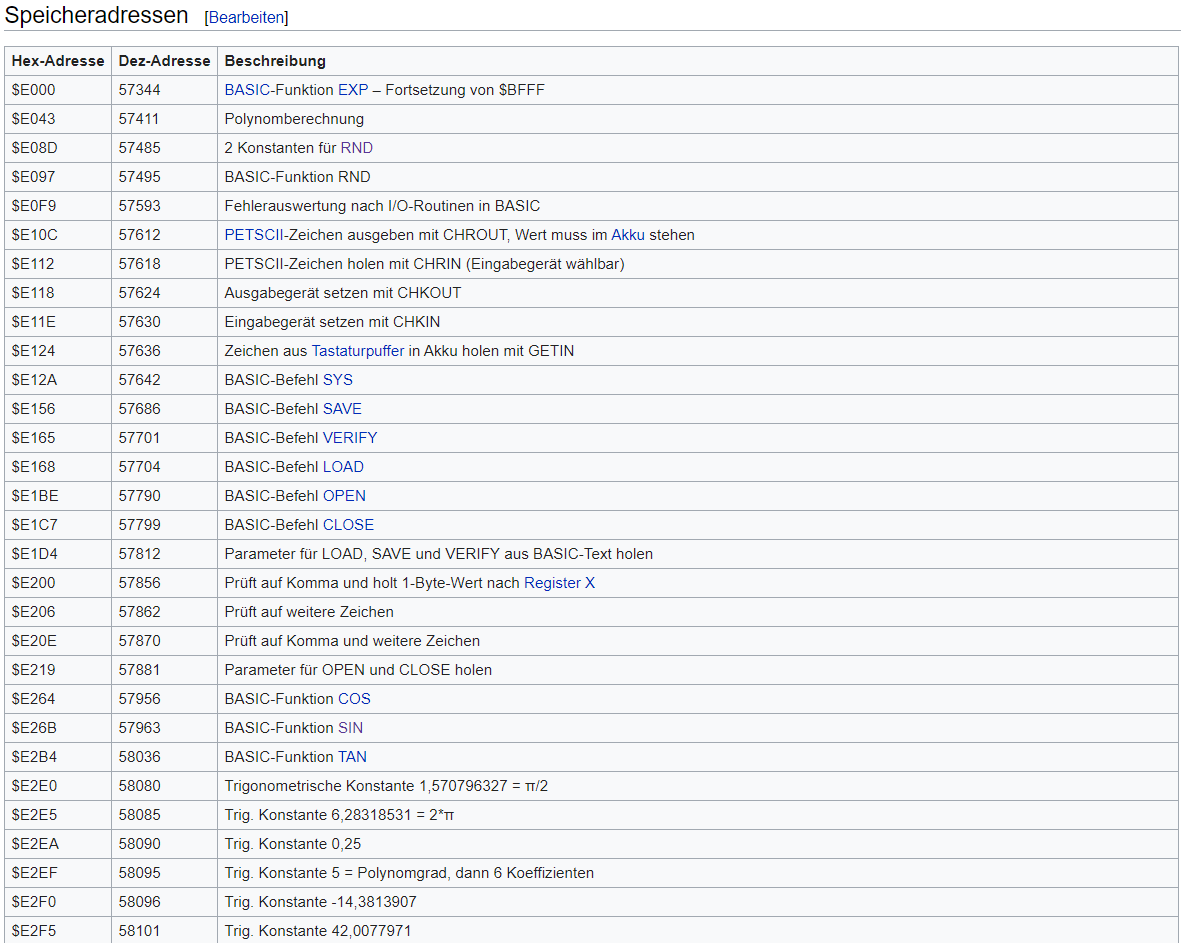Follow the OPEN command link
The width and height of the screenshot is (1181, 943).
[x=344, y=496]
